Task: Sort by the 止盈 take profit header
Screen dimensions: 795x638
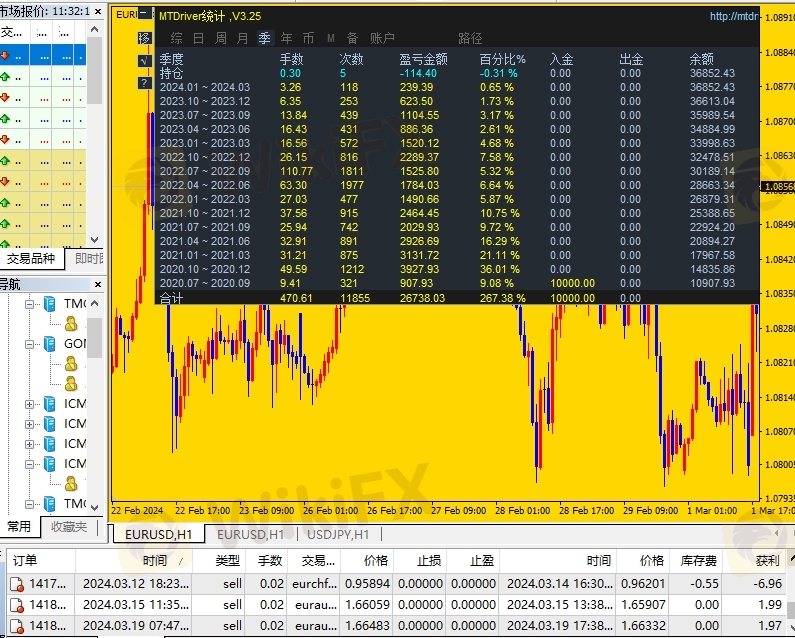Action: coord(472,560)
